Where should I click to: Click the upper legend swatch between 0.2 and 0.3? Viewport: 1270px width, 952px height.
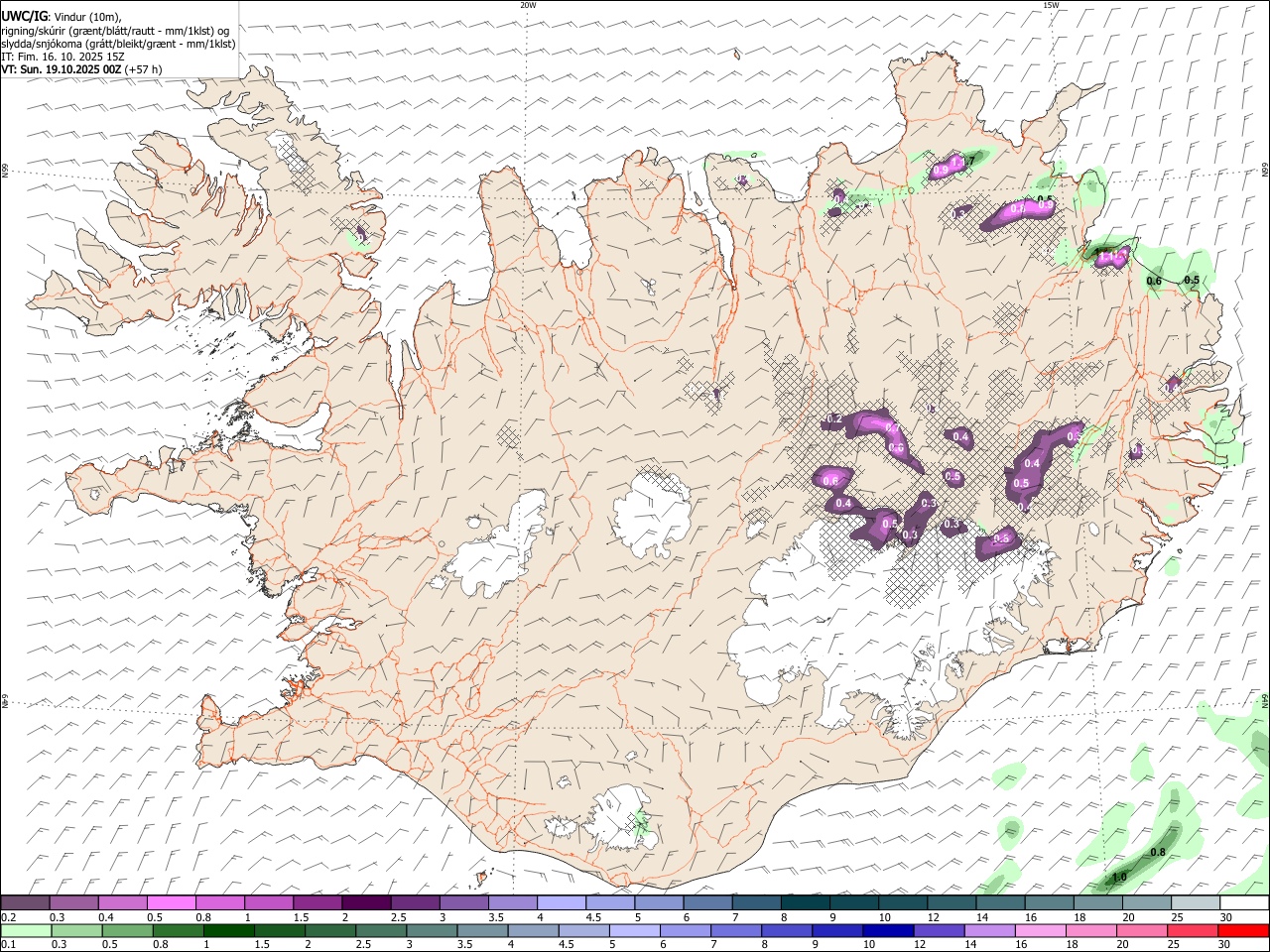click(26, 902)
